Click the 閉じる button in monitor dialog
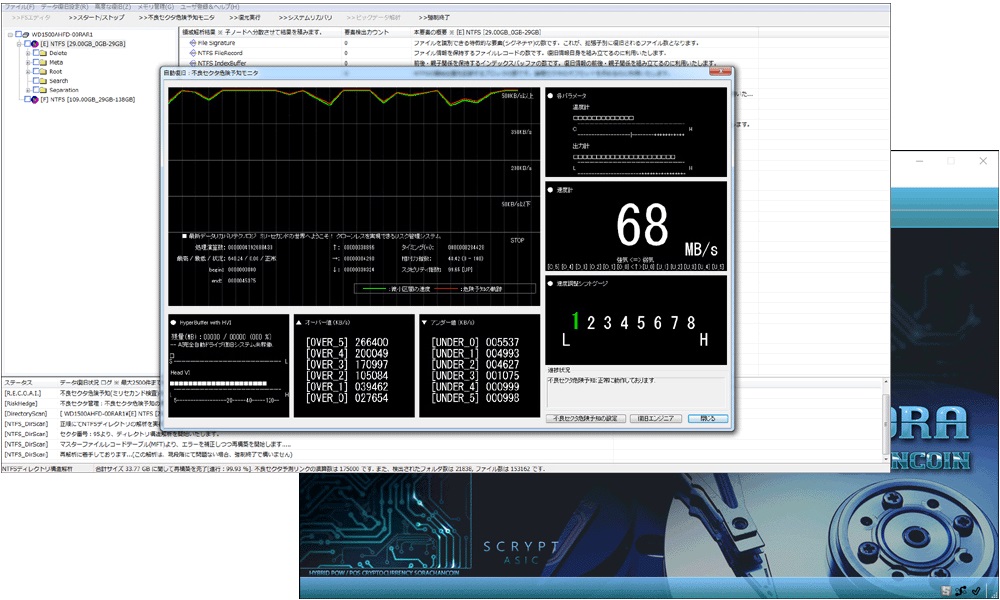This screenshot has width=1000, height=600. click(x=708, y=419)
